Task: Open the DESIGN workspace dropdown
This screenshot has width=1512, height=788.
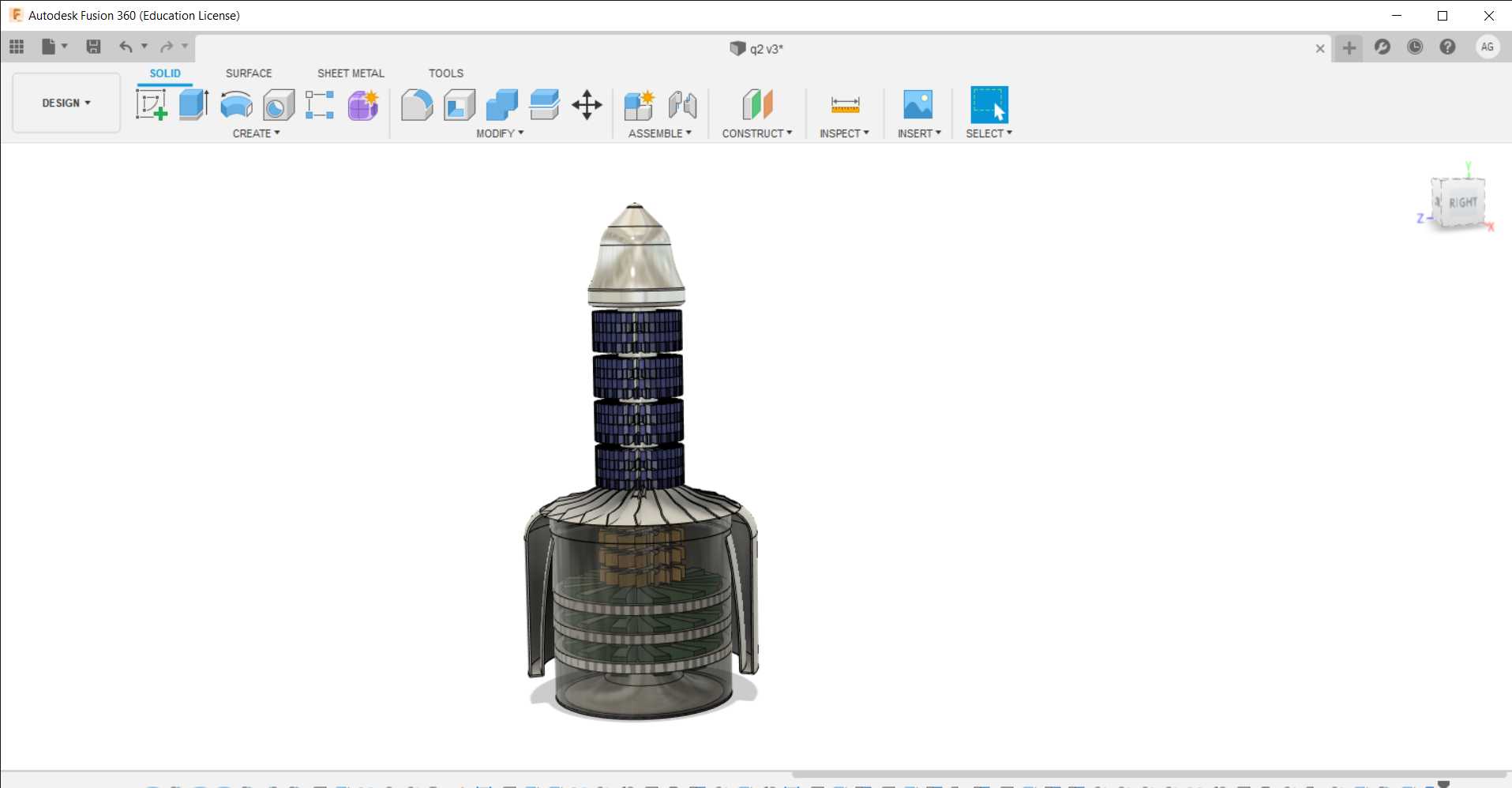Action: coord(66,103)
